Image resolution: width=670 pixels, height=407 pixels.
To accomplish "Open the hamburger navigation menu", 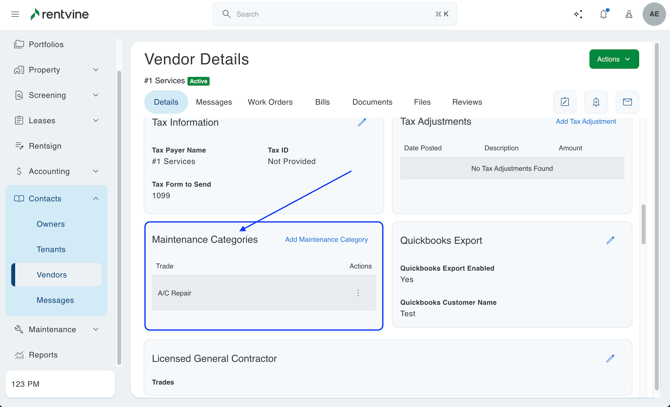I will tap(15, 14).
